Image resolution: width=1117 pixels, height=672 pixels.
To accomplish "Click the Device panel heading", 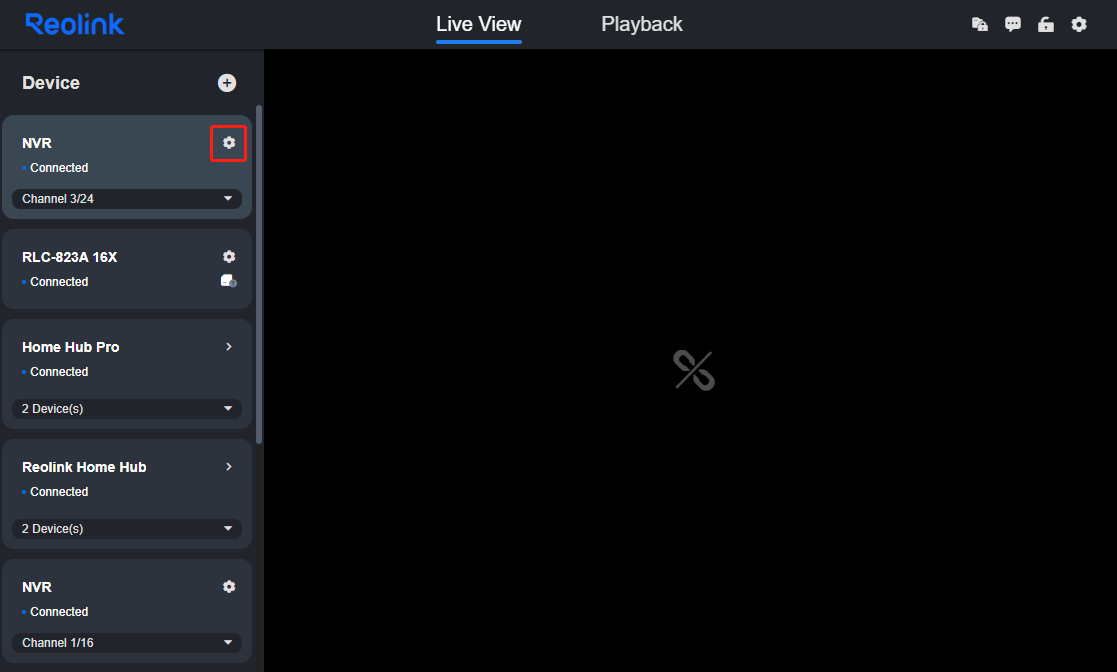I will click(x=51, y=83).
